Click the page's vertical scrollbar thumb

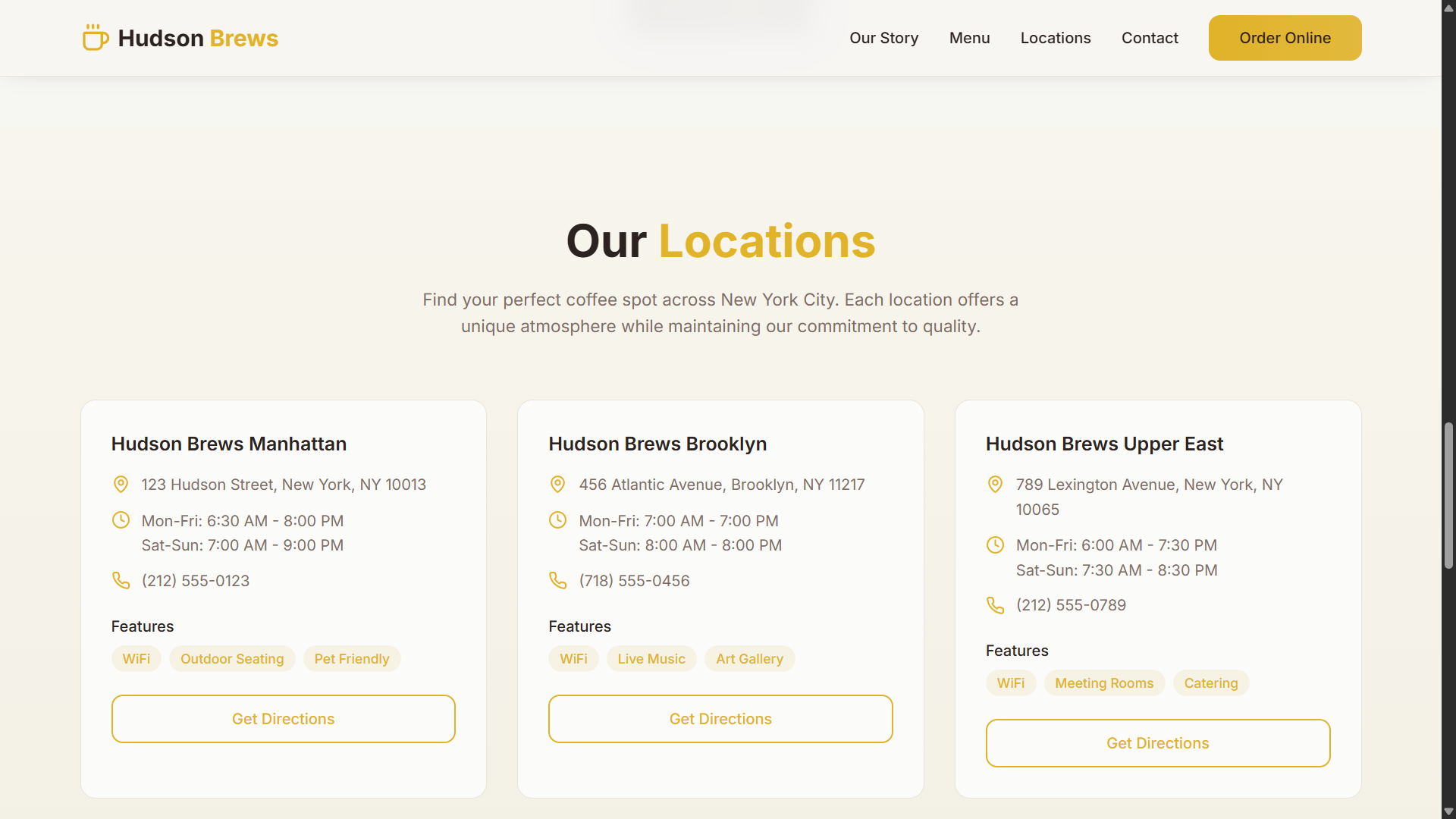pyautogui.click(x=1448, y=495)
